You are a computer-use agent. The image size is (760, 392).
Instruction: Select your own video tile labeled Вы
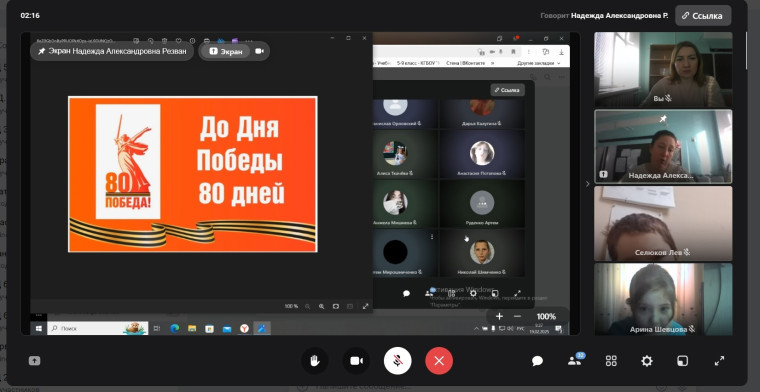663,70
